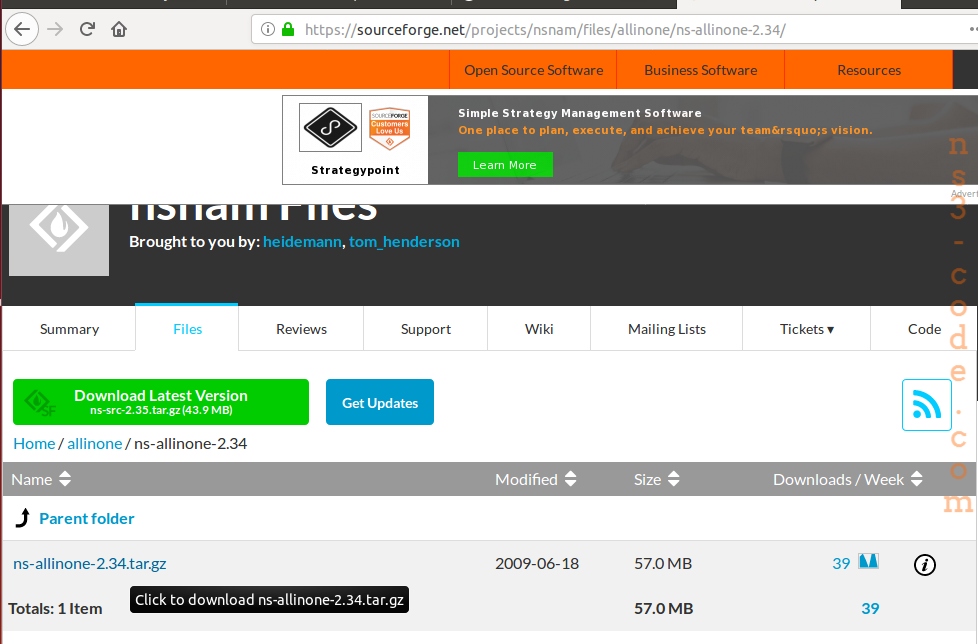Click the weekly downloads count 39 link
The width and height of the screenshot is (978, 644).
(841, 564)
